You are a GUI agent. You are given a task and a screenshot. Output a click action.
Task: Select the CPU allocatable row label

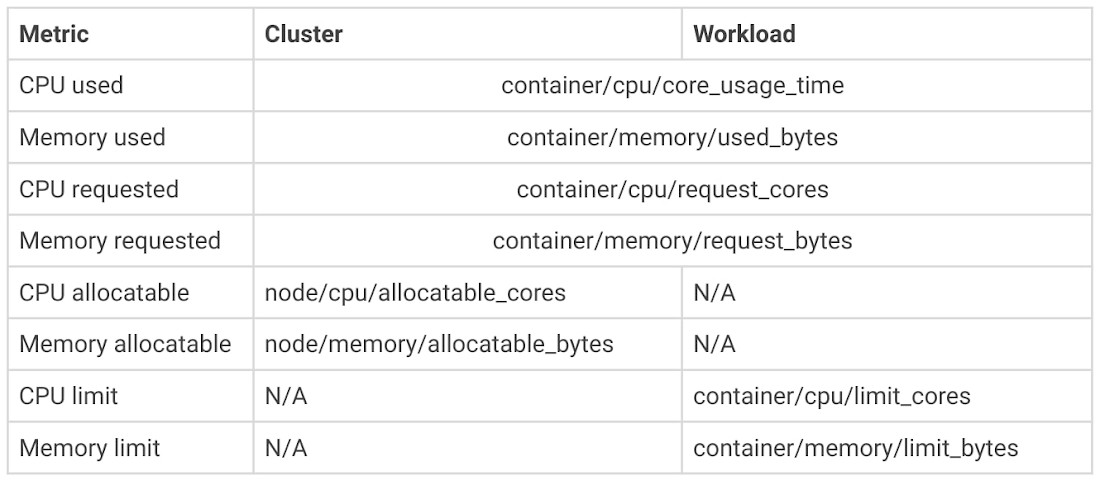[104, 293]
